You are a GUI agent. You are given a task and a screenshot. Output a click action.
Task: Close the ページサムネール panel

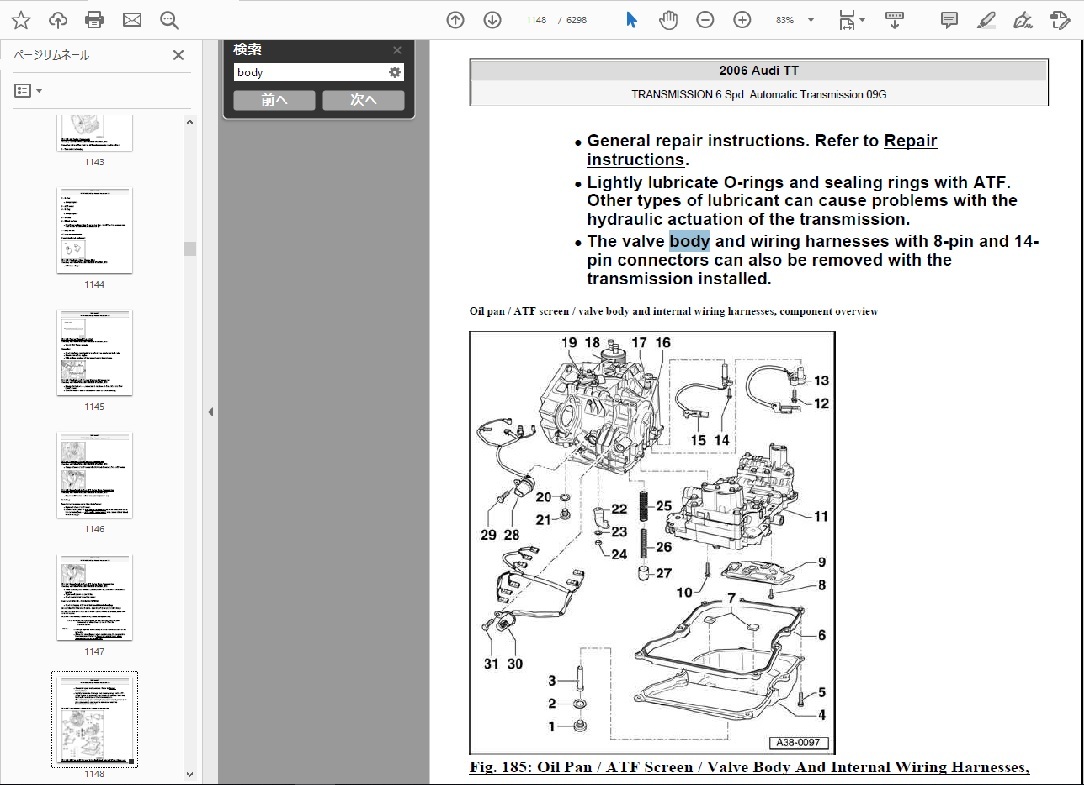click(x=178, y=55)
